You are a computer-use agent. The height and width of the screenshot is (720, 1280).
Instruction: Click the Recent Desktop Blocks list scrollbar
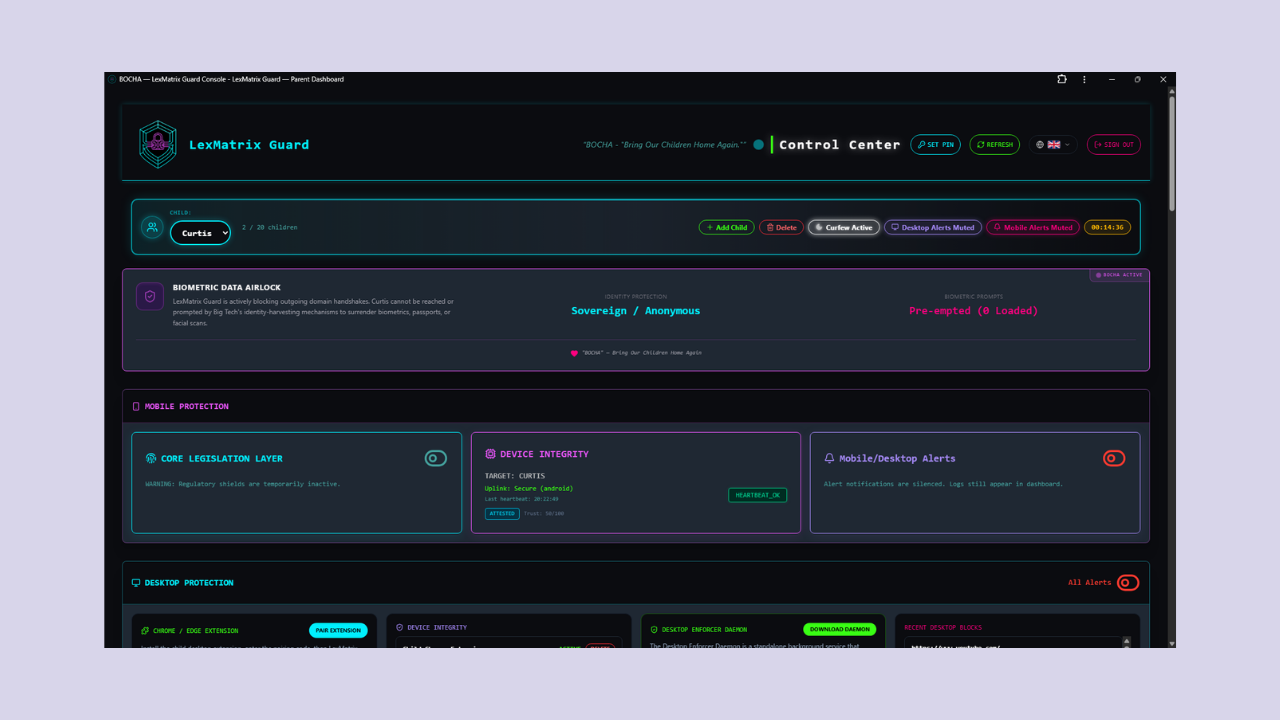coord(1127,642)
